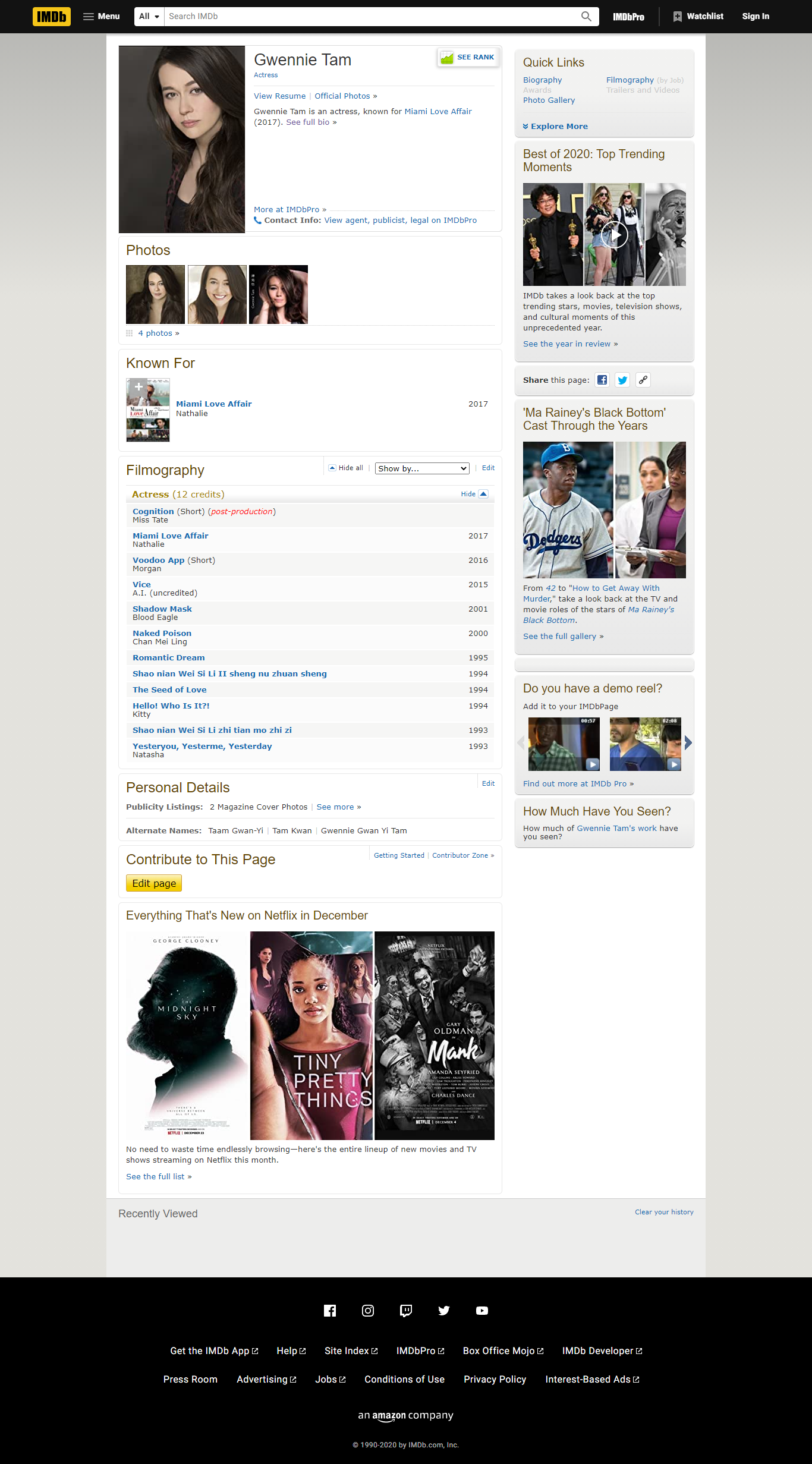Screen dimensions: 812x1464
Task: Expand Explore More in Quick Links
Action: point(555,126)
